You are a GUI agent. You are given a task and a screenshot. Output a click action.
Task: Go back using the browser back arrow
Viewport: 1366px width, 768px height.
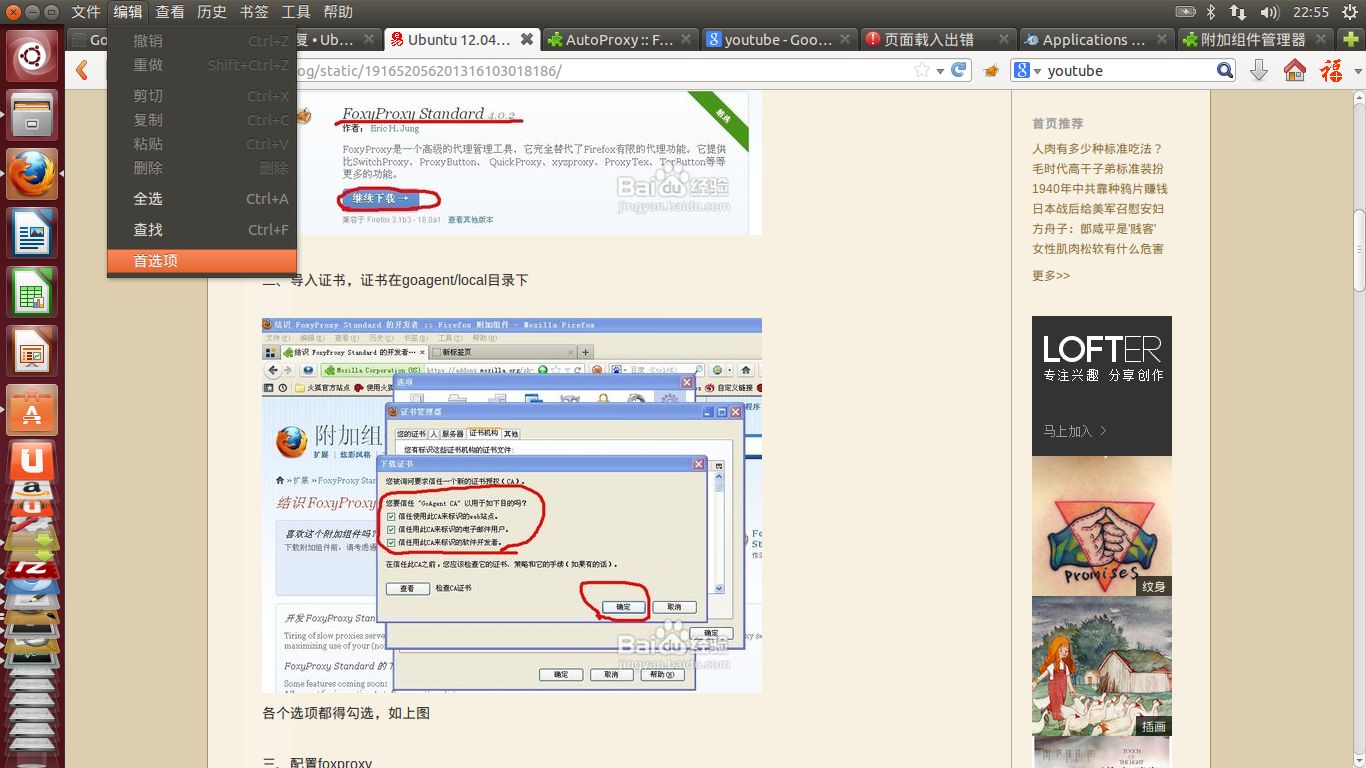click(x=83, y=70)
